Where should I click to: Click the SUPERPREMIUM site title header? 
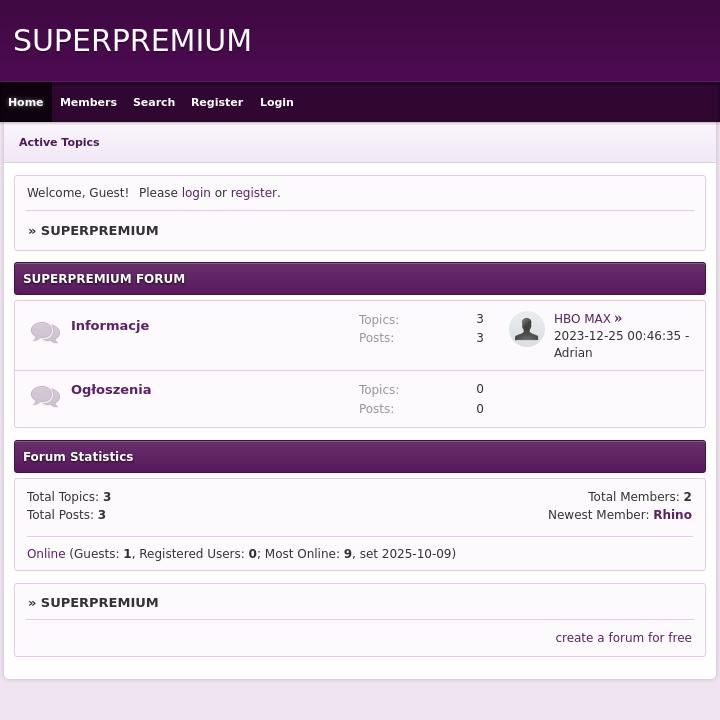(x=133, y=41)
